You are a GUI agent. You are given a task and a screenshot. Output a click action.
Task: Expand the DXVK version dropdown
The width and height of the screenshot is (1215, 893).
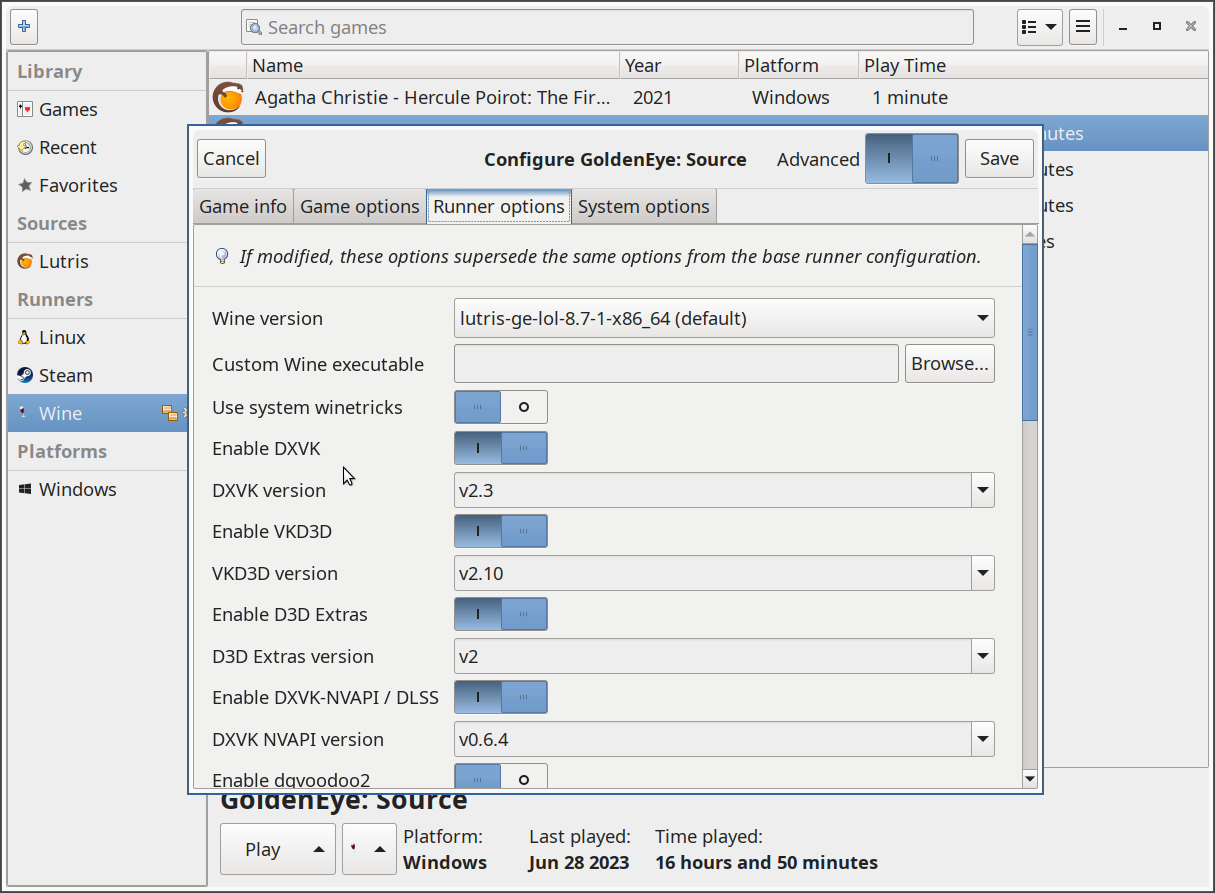pos(724,490)
